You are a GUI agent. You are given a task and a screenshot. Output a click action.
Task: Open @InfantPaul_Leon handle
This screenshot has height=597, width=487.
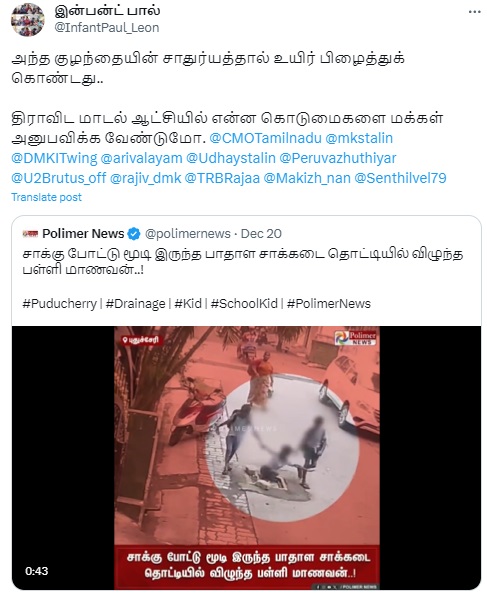click(107, 28)
